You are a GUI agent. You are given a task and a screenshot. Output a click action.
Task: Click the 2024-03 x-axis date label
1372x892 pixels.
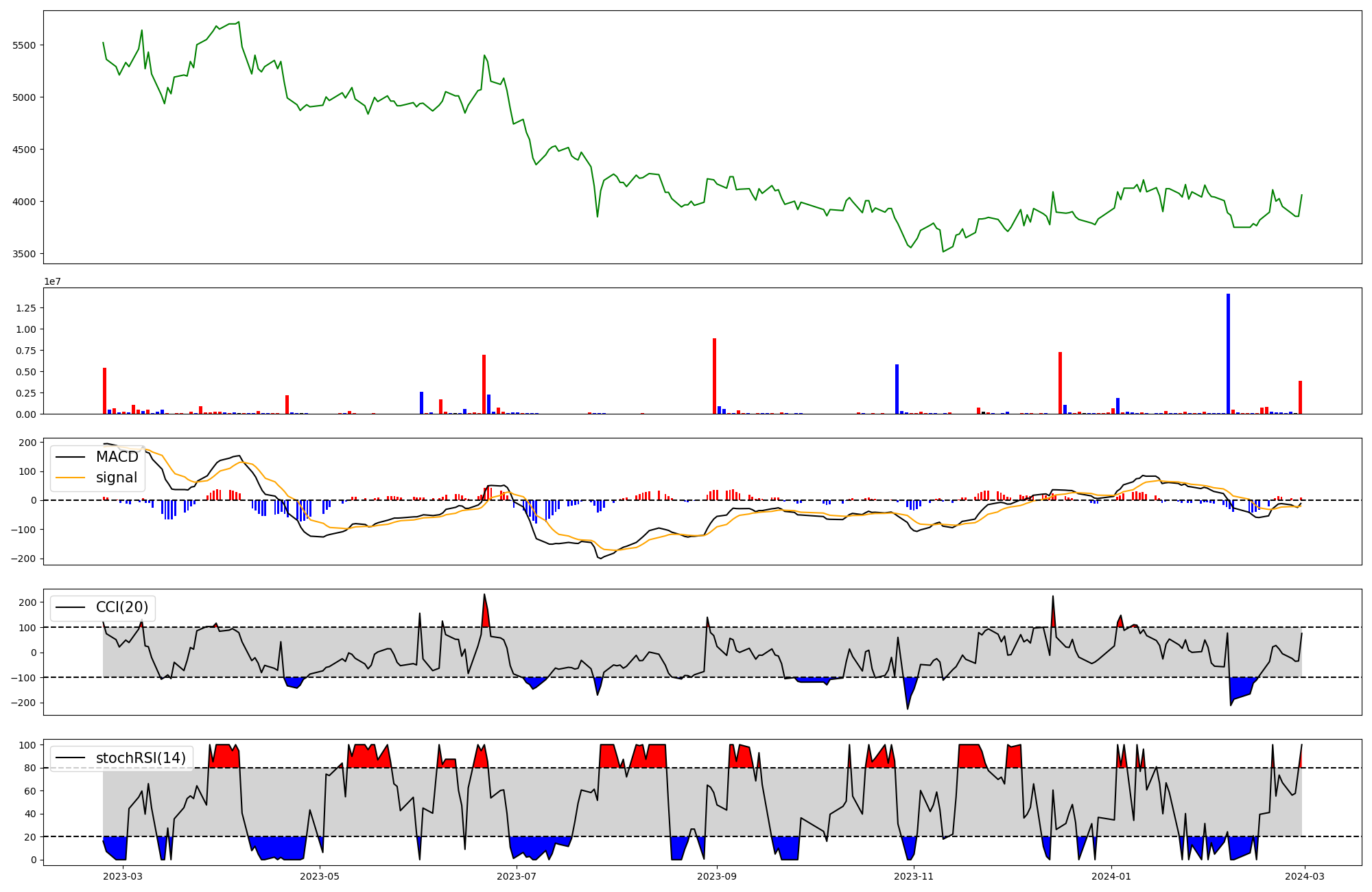[x=1303, y=876]
